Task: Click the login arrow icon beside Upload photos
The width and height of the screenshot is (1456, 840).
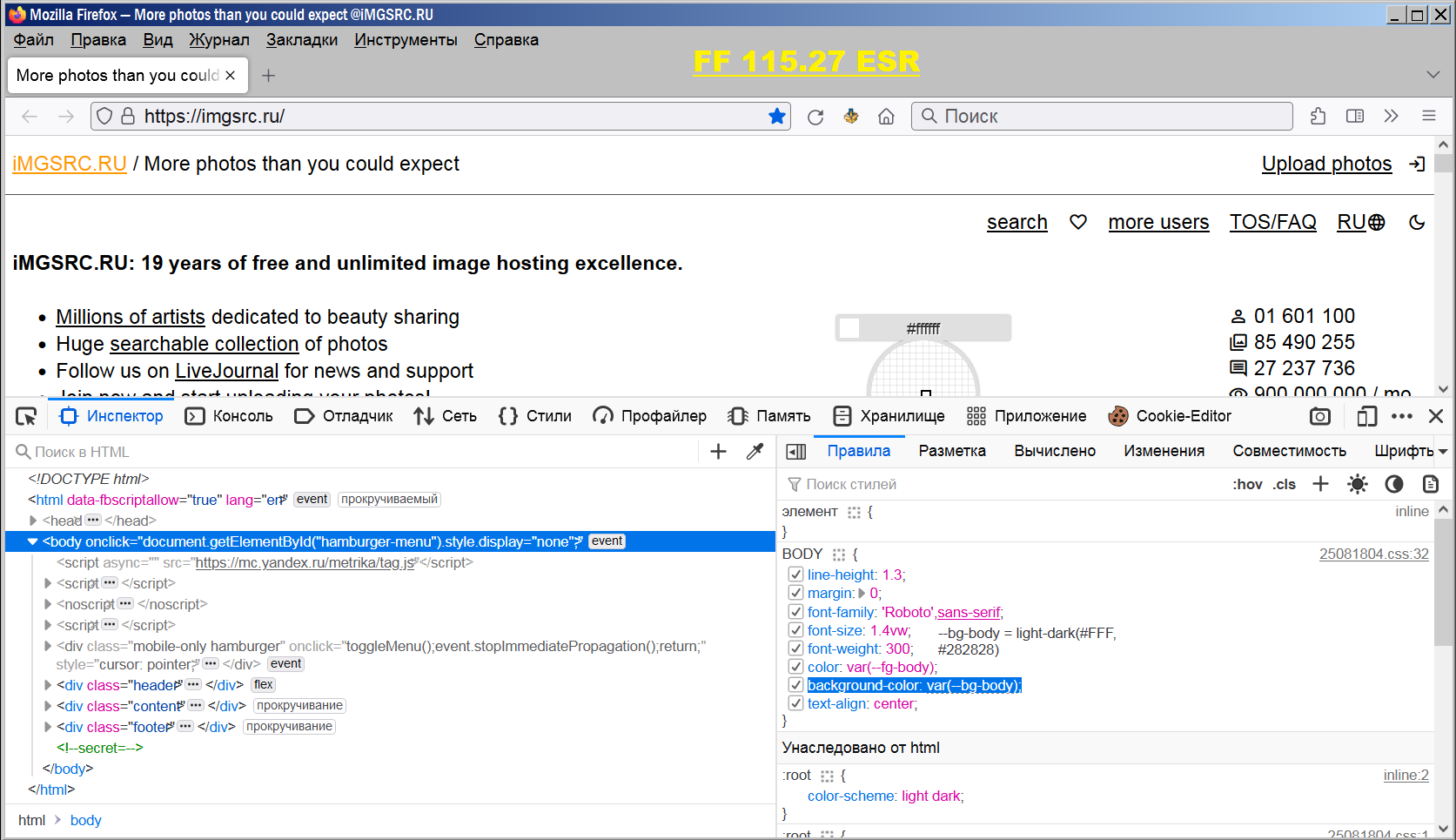Action: [1418, 164]
